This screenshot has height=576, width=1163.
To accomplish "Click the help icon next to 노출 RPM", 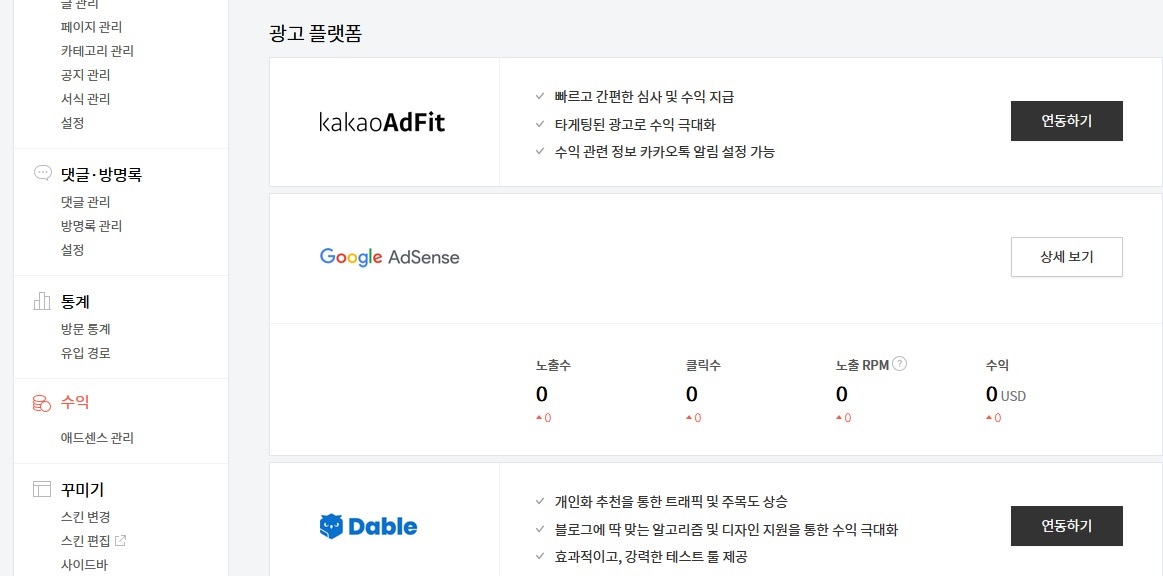I will [x=900, y=364].
